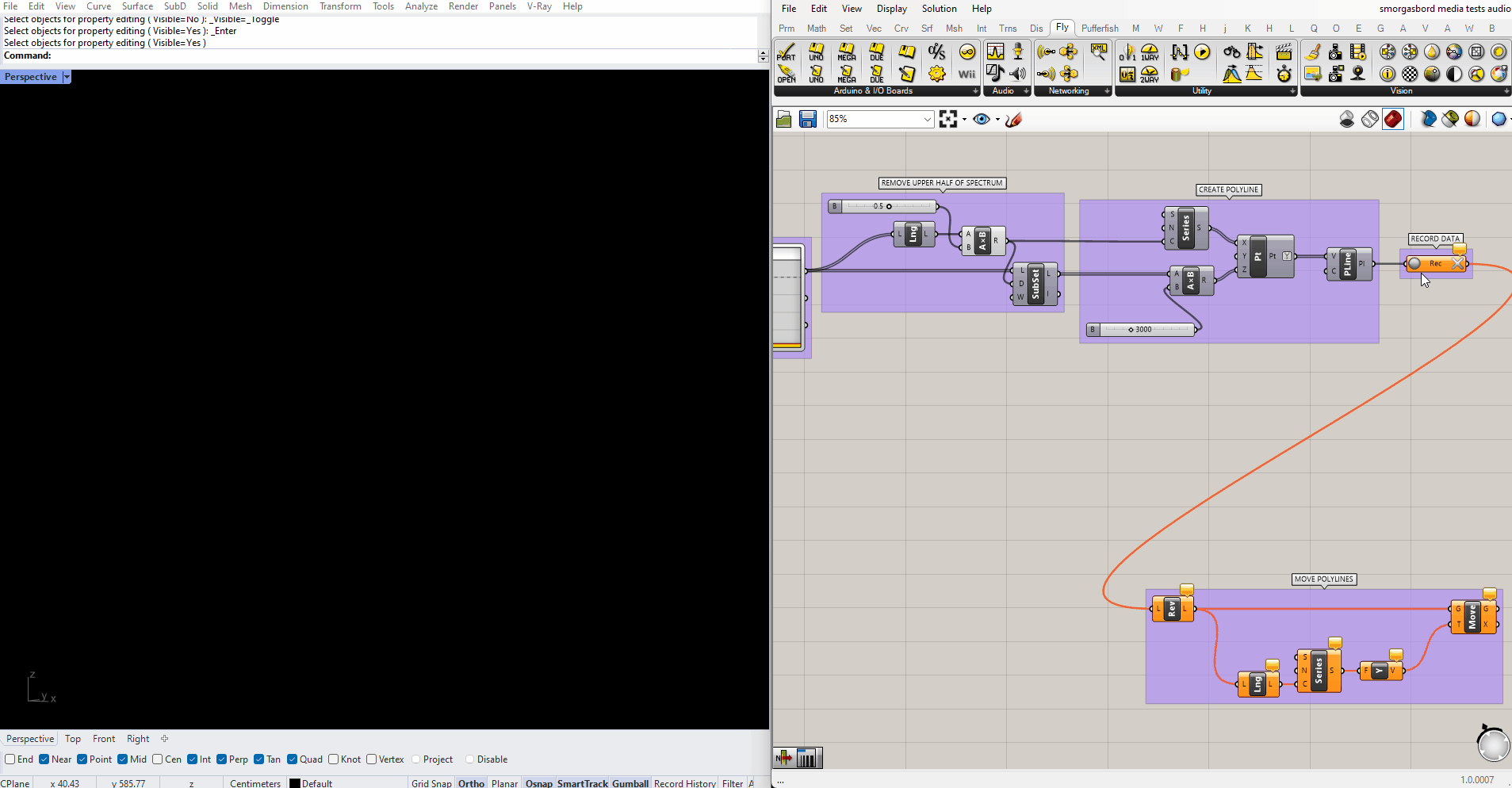This screenshot has width=1512, height=788.
Task: Open the Perspective viewport dropdown arrow
Action: [x=67, y=77]
